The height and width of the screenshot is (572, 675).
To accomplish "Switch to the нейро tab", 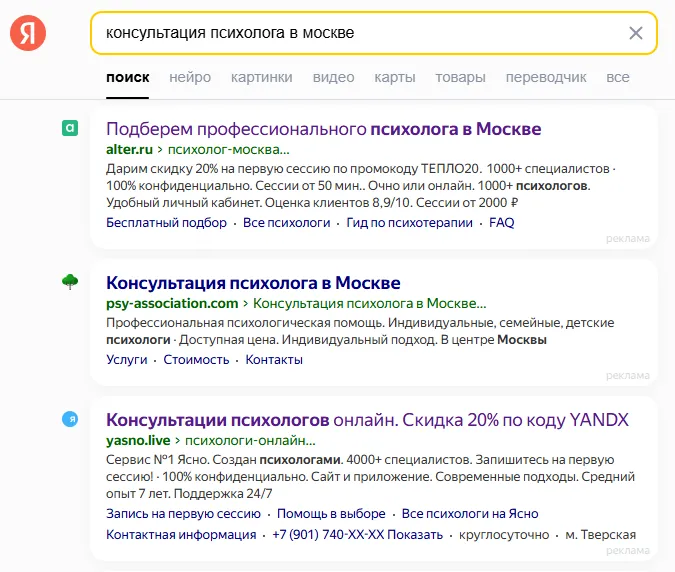I will coord(190,77).
